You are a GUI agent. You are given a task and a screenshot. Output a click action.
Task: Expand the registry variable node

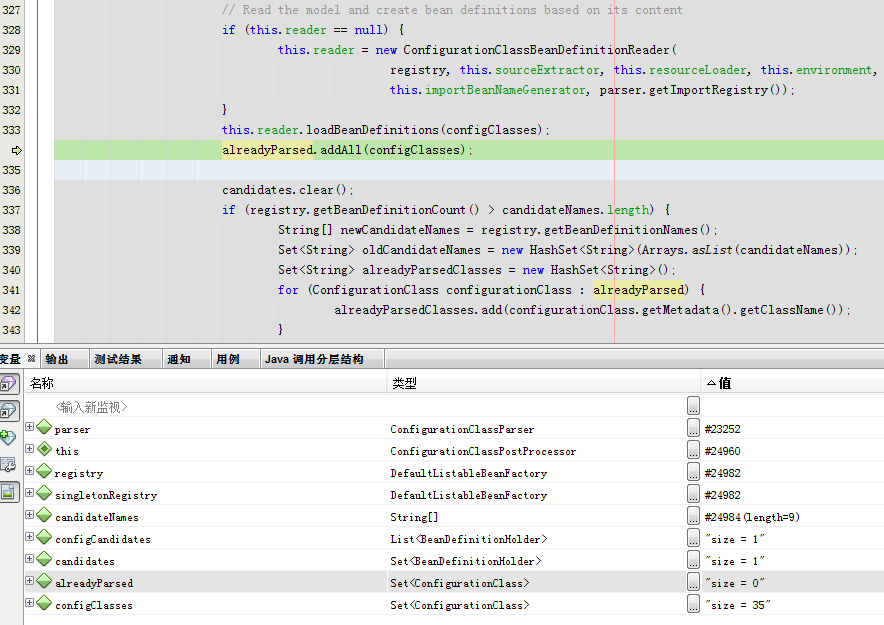coord(29,471)
